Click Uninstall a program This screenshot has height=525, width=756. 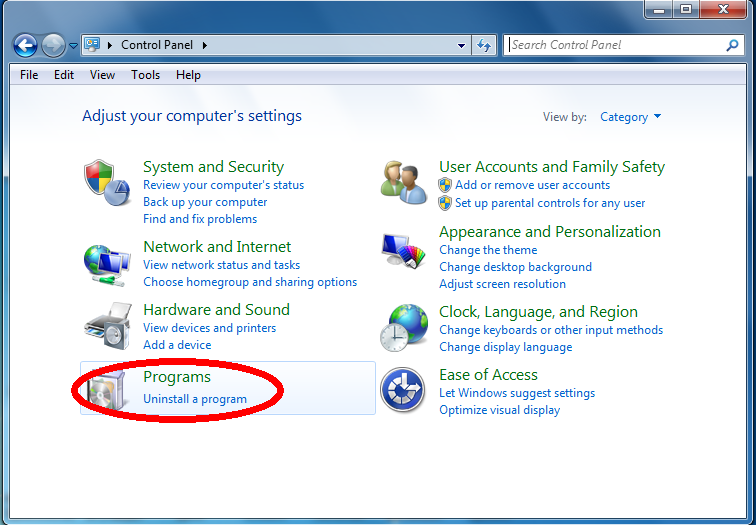[195, 399]
